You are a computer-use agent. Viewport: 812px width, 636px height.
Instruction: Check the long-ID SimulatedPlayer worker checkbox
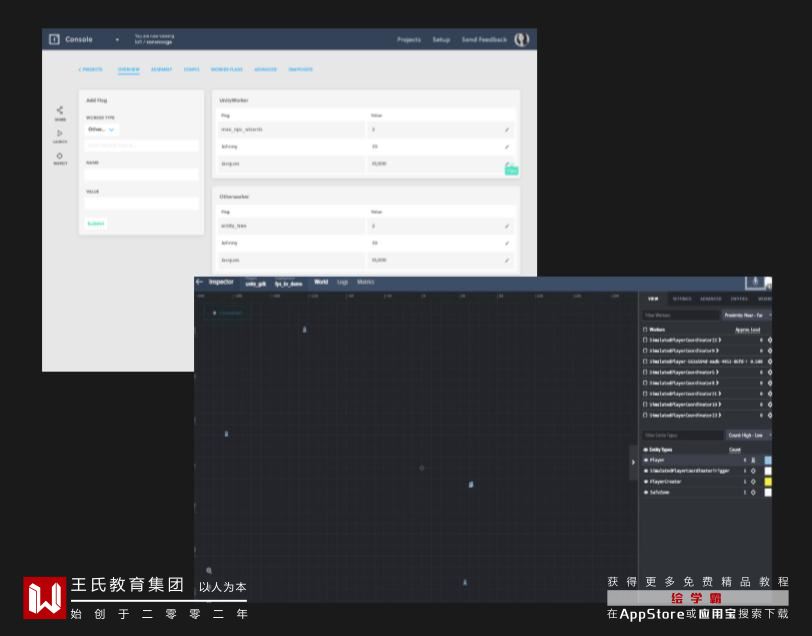click(645, 362)
